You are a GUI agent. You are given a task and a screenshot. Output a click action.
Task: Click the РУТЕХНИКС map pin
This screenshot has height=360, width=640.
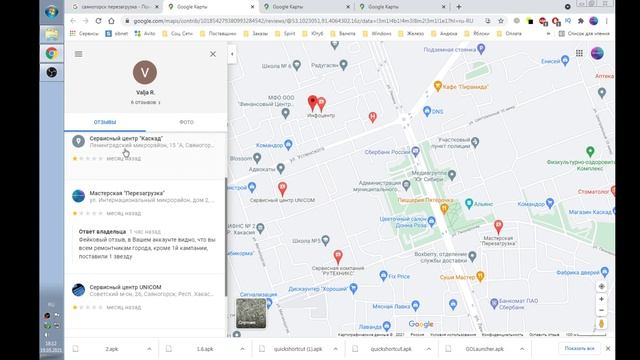pos(338,257)
